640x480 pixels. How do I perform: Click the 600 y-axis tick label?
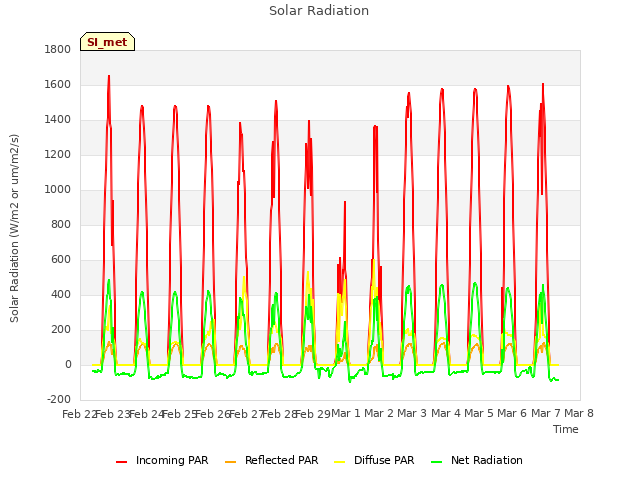pos(61,260)
